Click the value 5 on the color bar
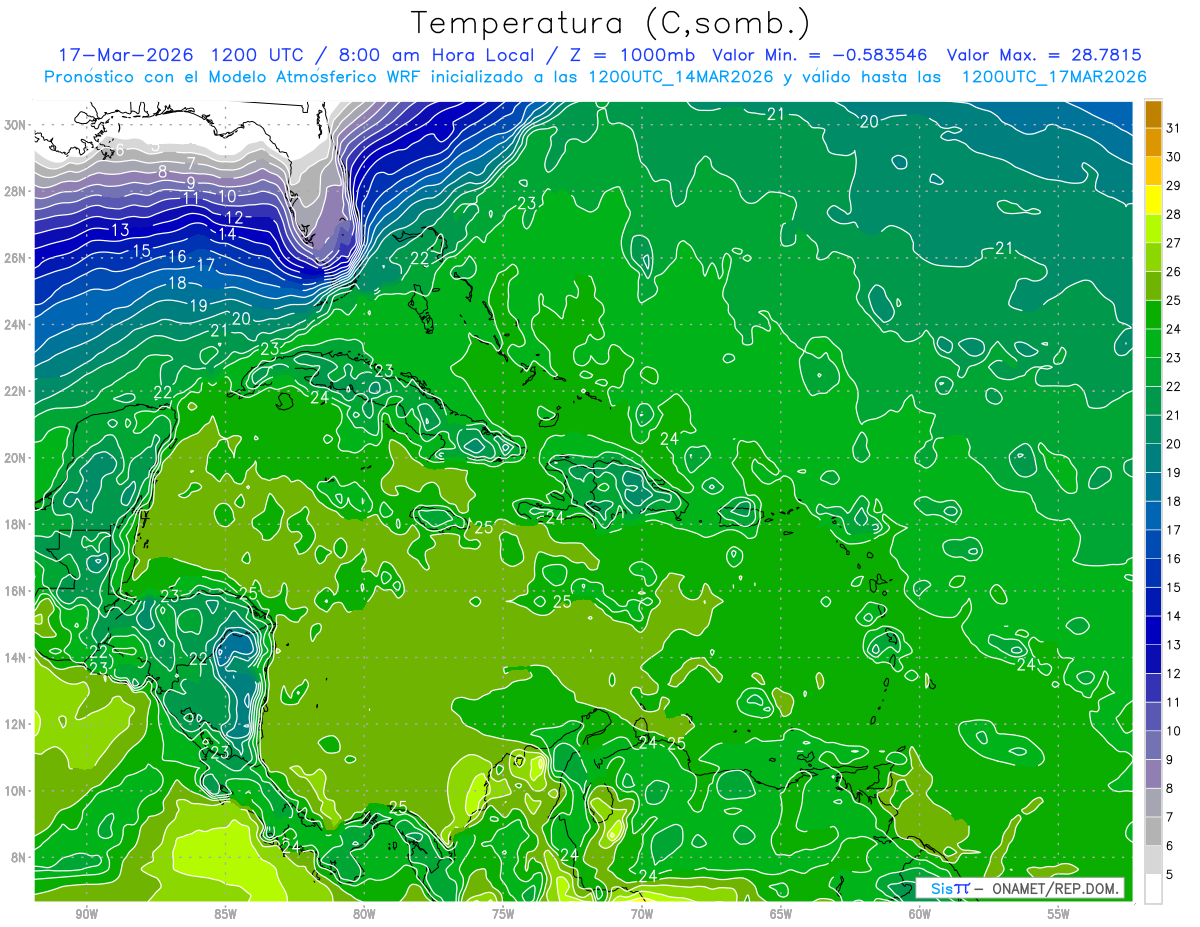The image size is (1200, 927). click(x=1171, y=875)
